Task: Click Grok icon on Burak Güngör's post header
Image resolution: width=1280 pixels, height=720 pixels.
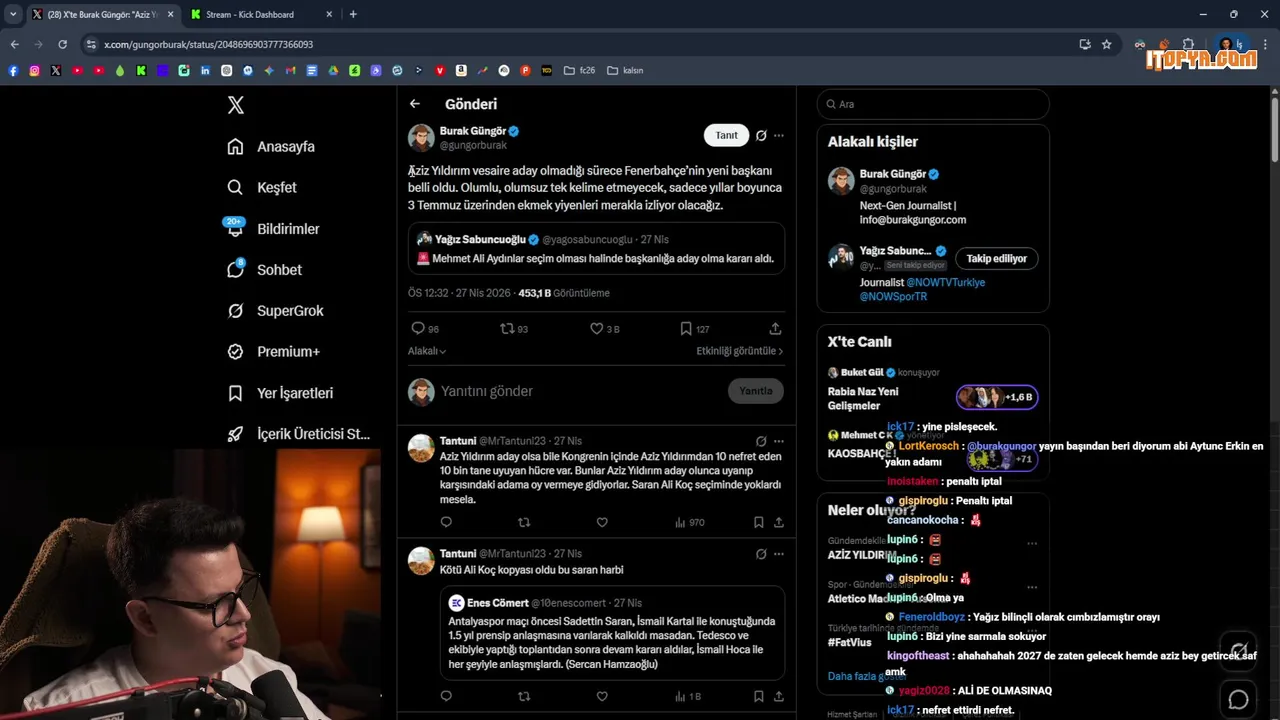Action: coord(761,135)
